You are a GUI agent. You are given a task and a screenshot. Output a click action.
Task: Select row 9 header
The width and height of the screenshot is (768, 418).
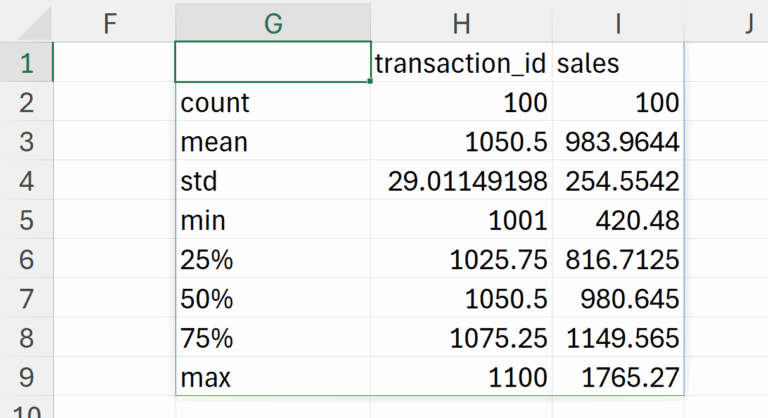click(25, 379)
